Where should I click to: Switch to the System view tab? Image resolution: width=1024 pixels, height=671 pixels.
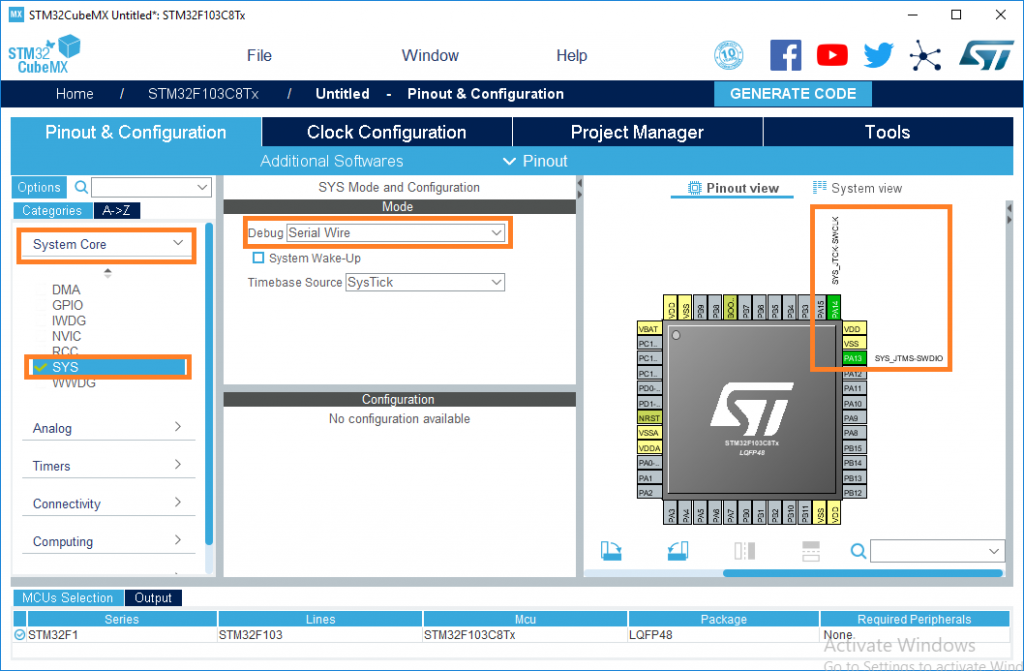pos(857,188)
